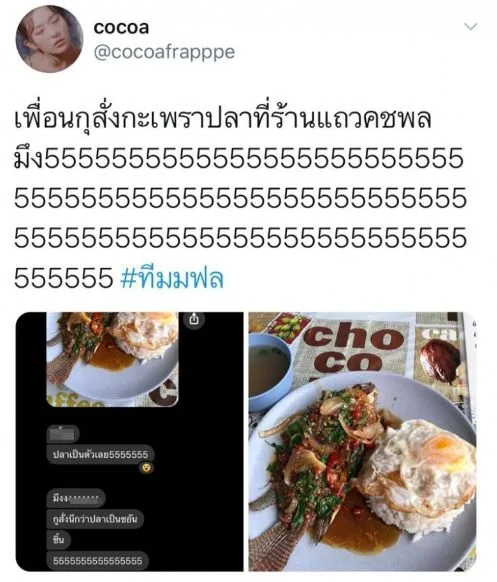This screenshot has height=582, width=497.
Task: Click the blue soup bowl in photo
Action: [x=271, y=371]
